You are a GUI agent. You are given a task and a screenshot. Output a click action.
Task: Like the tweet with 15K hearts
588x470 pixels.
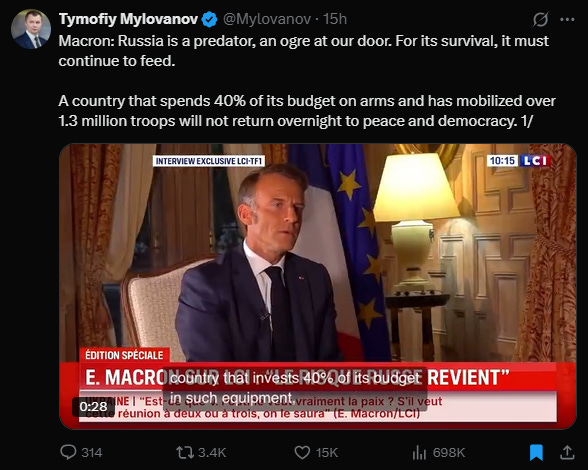pyautogui.click(x=316, y=452)
